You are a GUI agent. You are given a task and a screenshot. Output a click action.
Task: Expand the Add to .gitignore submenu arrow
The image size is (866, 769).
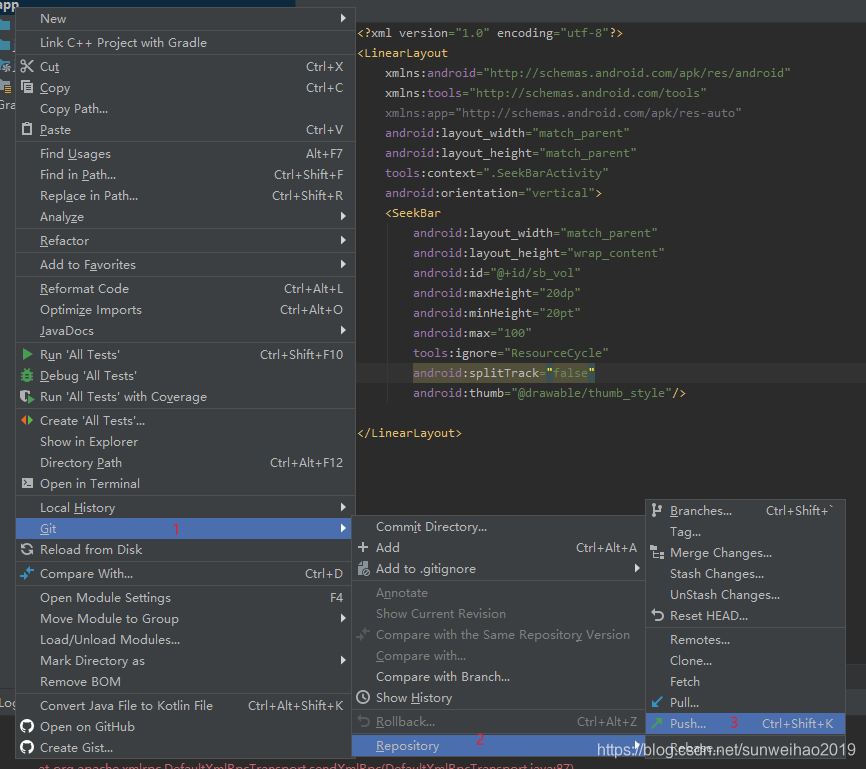click(x=637, y=568)
